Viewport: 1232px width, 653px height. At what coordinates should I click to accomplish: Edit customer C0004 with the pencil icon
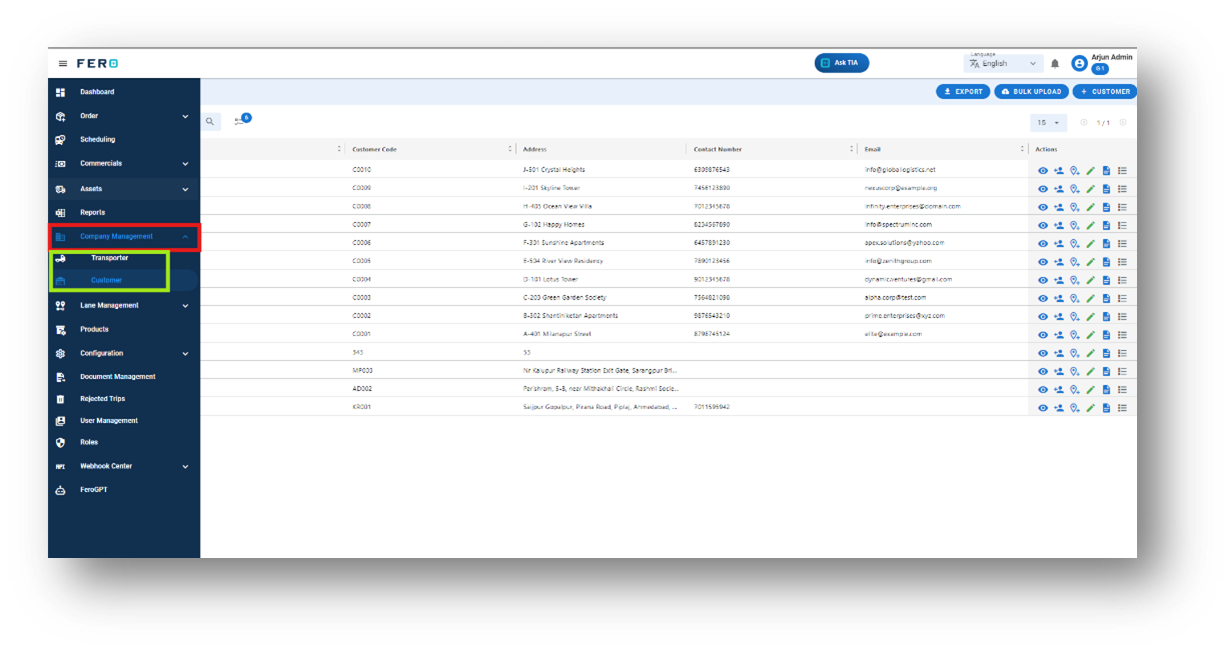1090,280
